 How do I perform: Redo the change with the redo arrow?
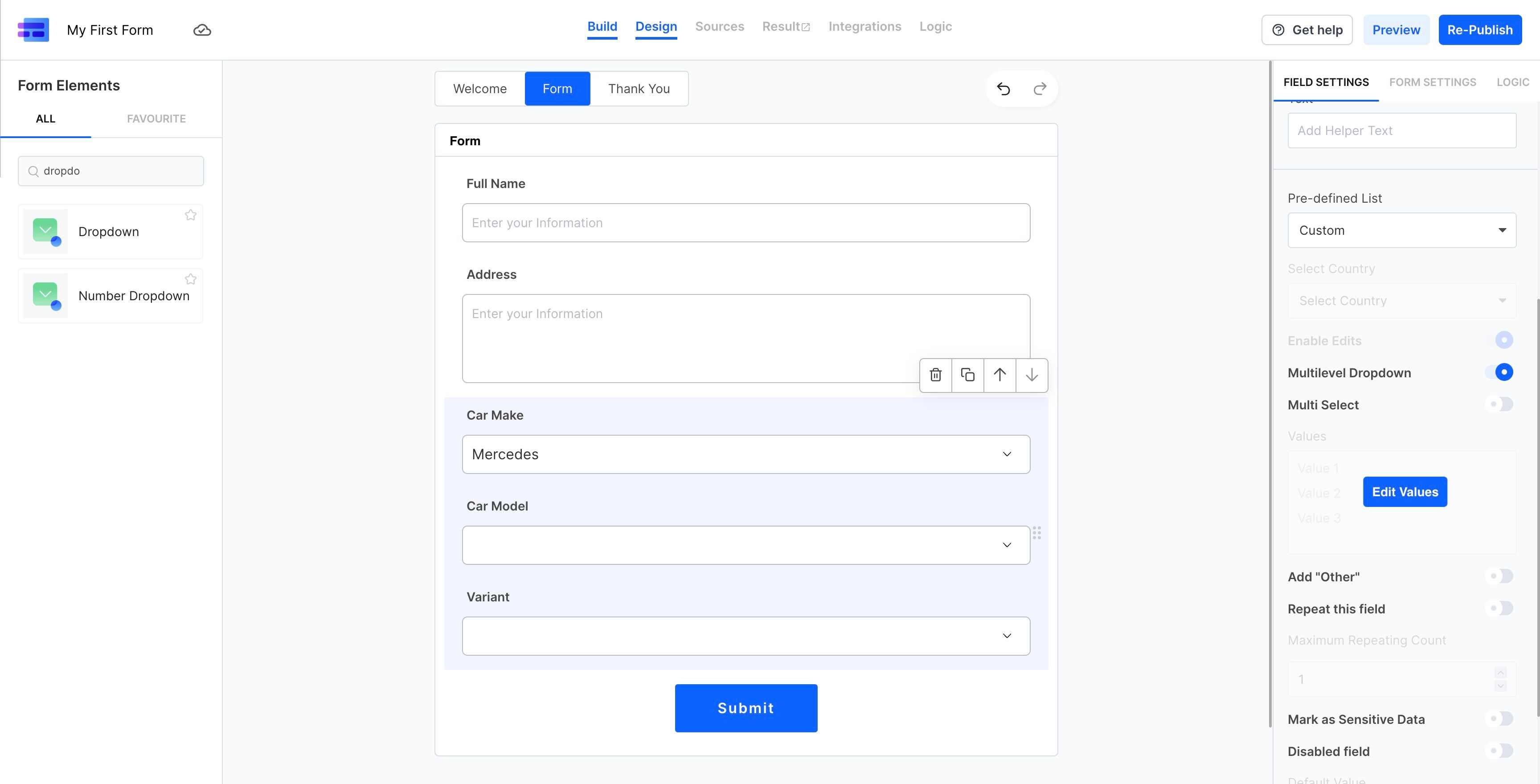[x=1040, y=89]
